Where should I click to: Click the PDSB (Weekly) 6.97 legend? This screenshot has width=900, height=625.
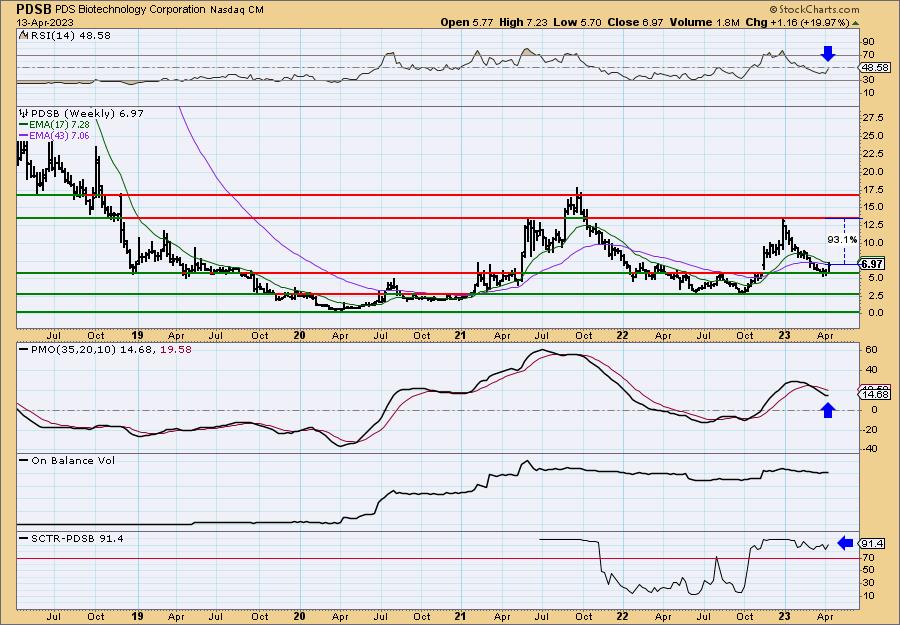point(87,114)
